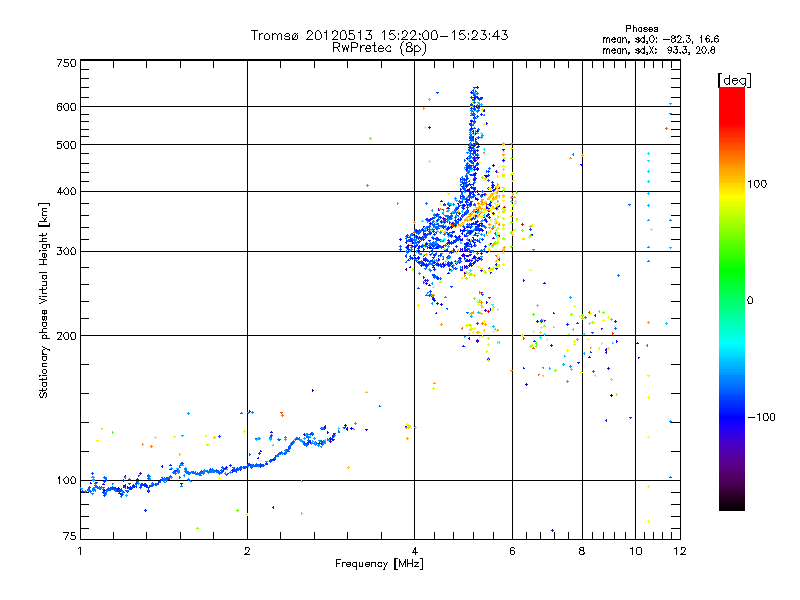Click the x-axis tick label "2"

pos(247,551)
